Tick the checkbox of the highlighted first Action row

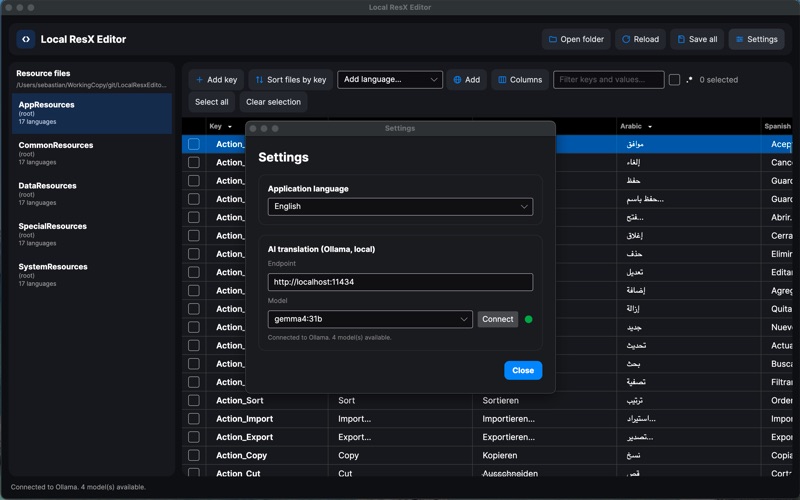[x=194, y=144]
